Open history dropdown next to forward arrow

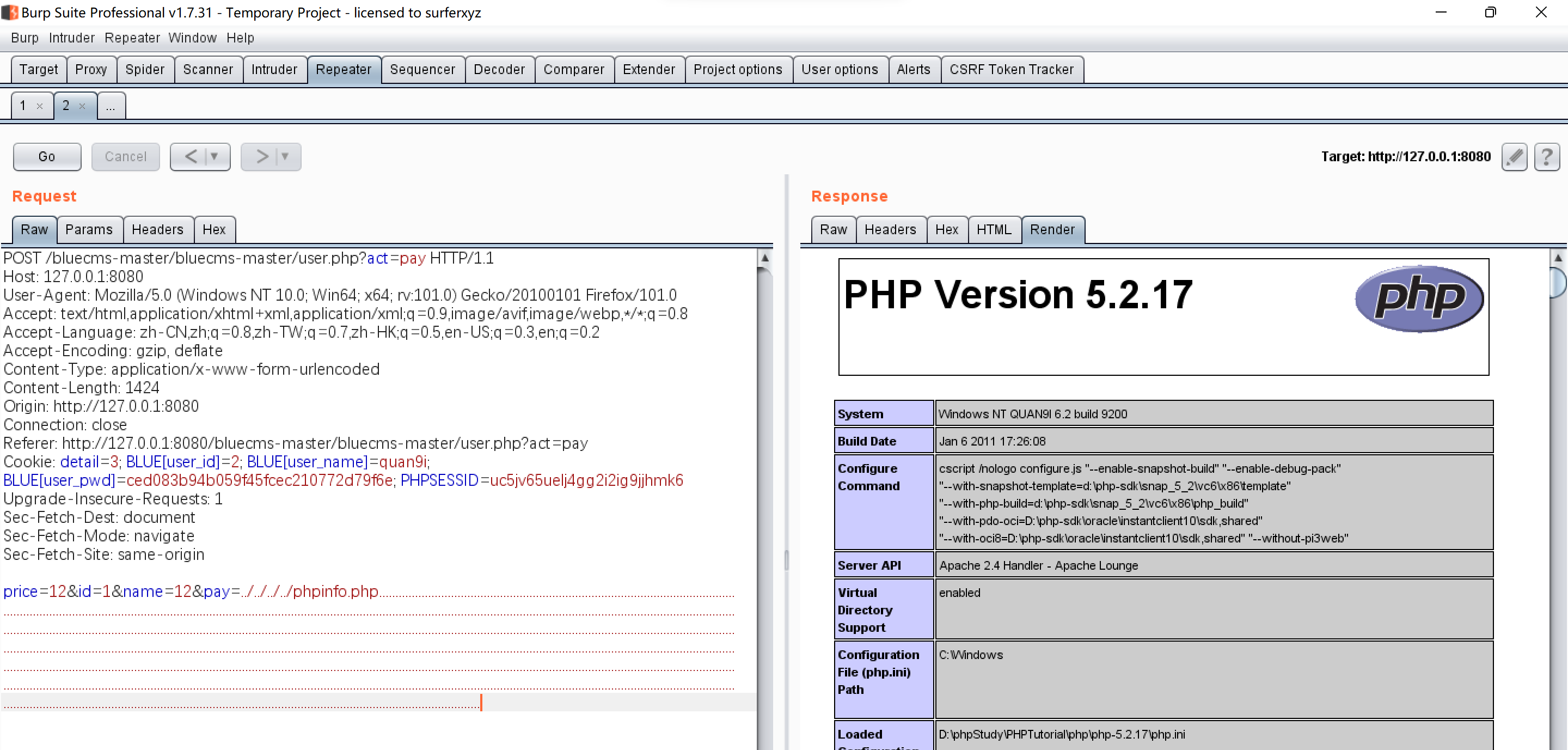285,157
